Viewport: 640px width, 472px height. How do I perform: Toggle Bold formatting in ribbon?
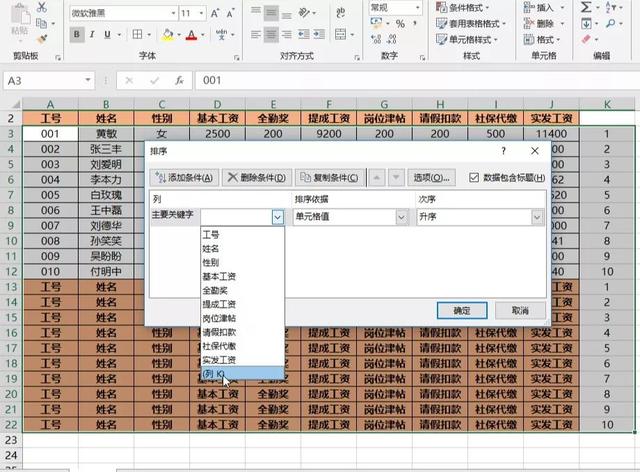tap(77, 34)
